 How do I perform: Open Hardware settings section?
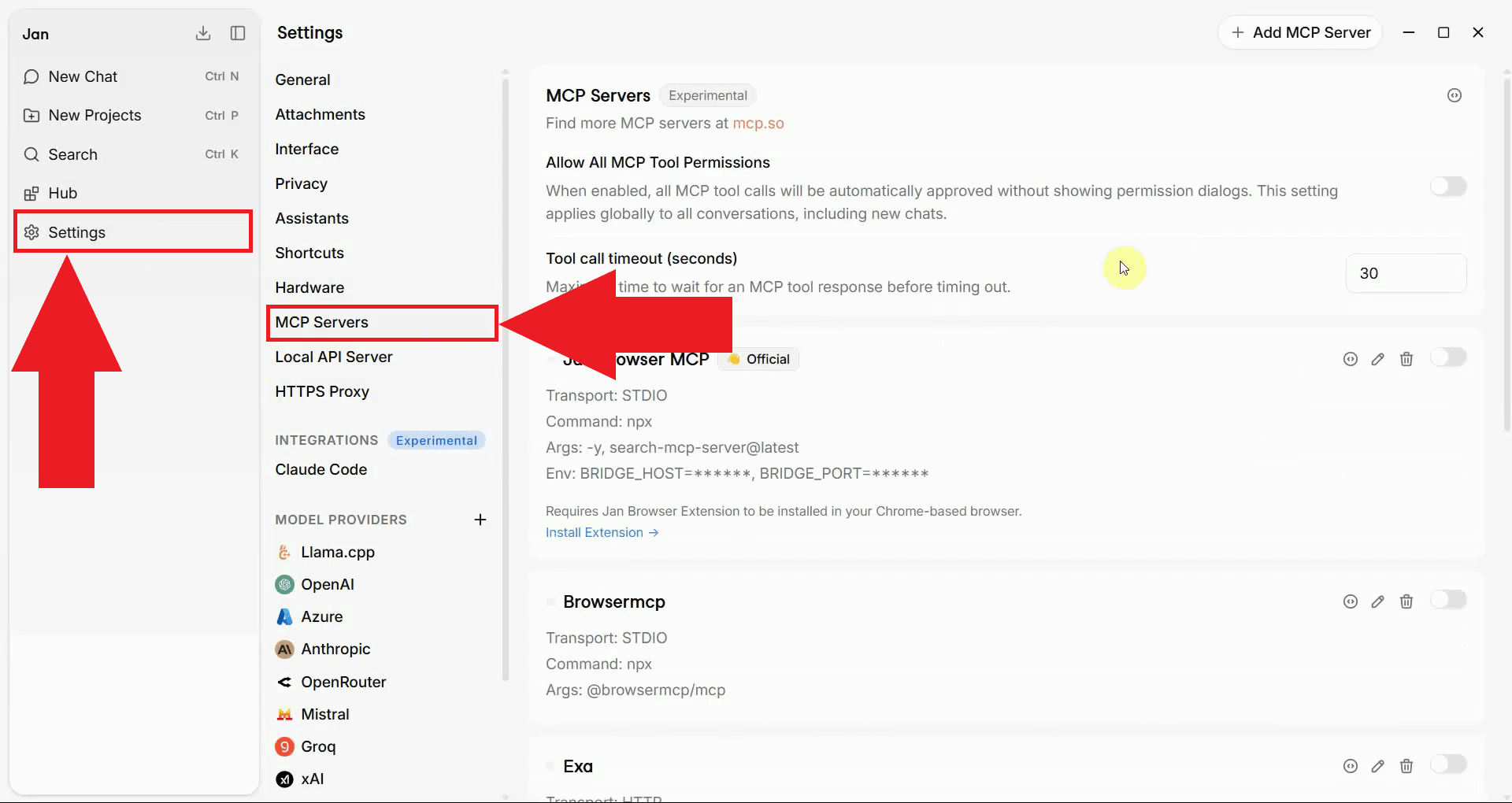[309, 287]
